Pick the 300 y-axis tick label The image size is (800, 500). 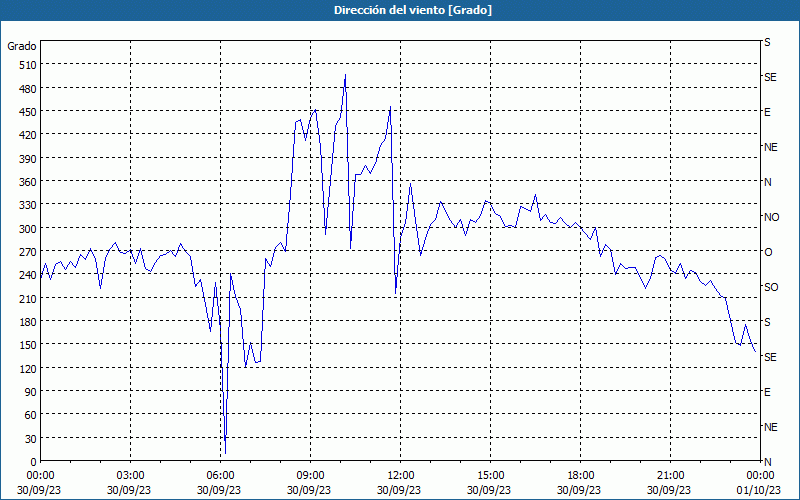pyautogui.click(x=28, y=229)
